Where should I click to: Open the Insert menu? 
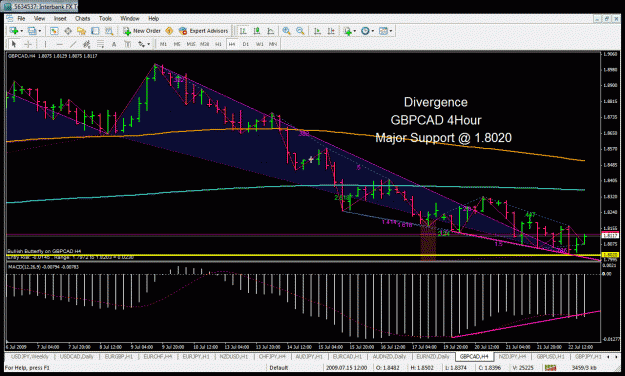coord(60,18)
